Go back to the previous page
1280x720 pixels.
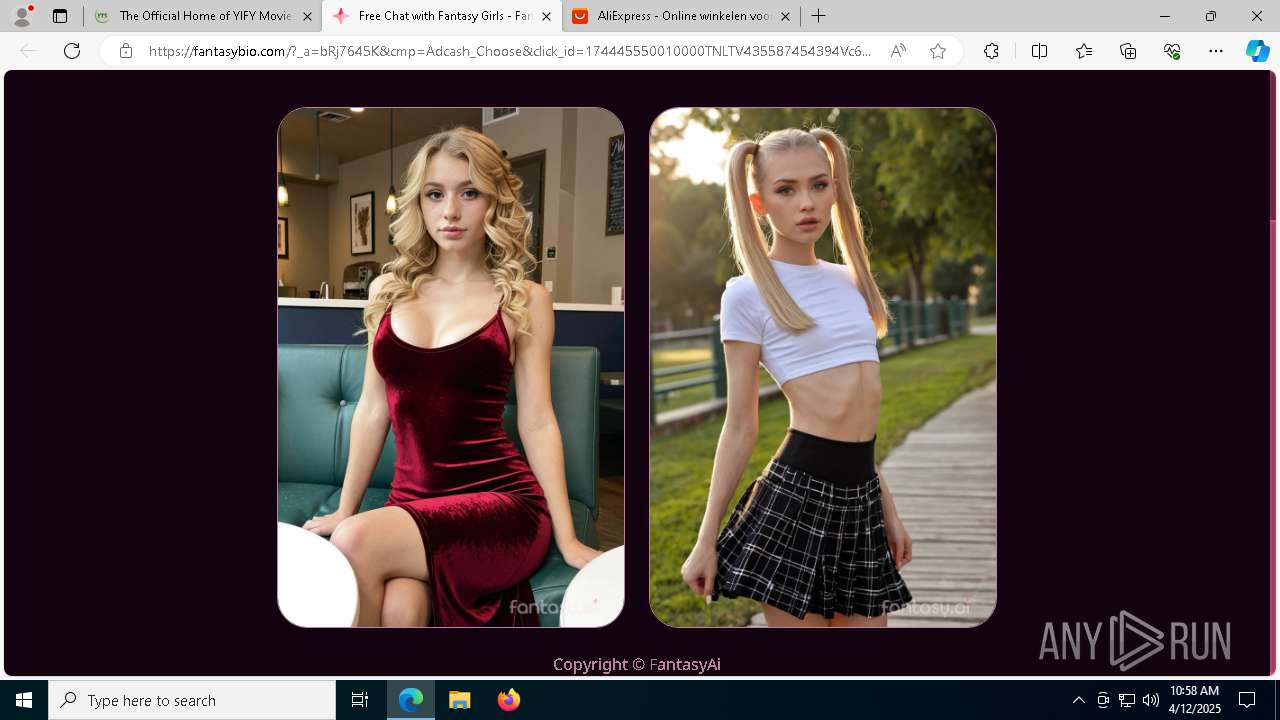click(x=28, y=51)
